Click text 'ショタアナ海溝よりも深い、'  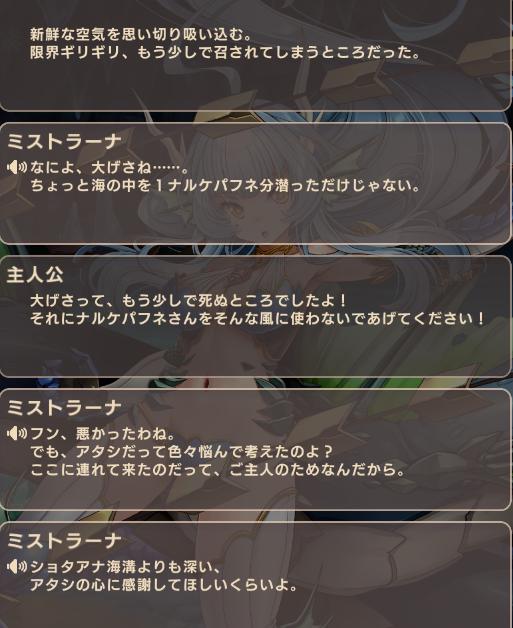[126, 567]
